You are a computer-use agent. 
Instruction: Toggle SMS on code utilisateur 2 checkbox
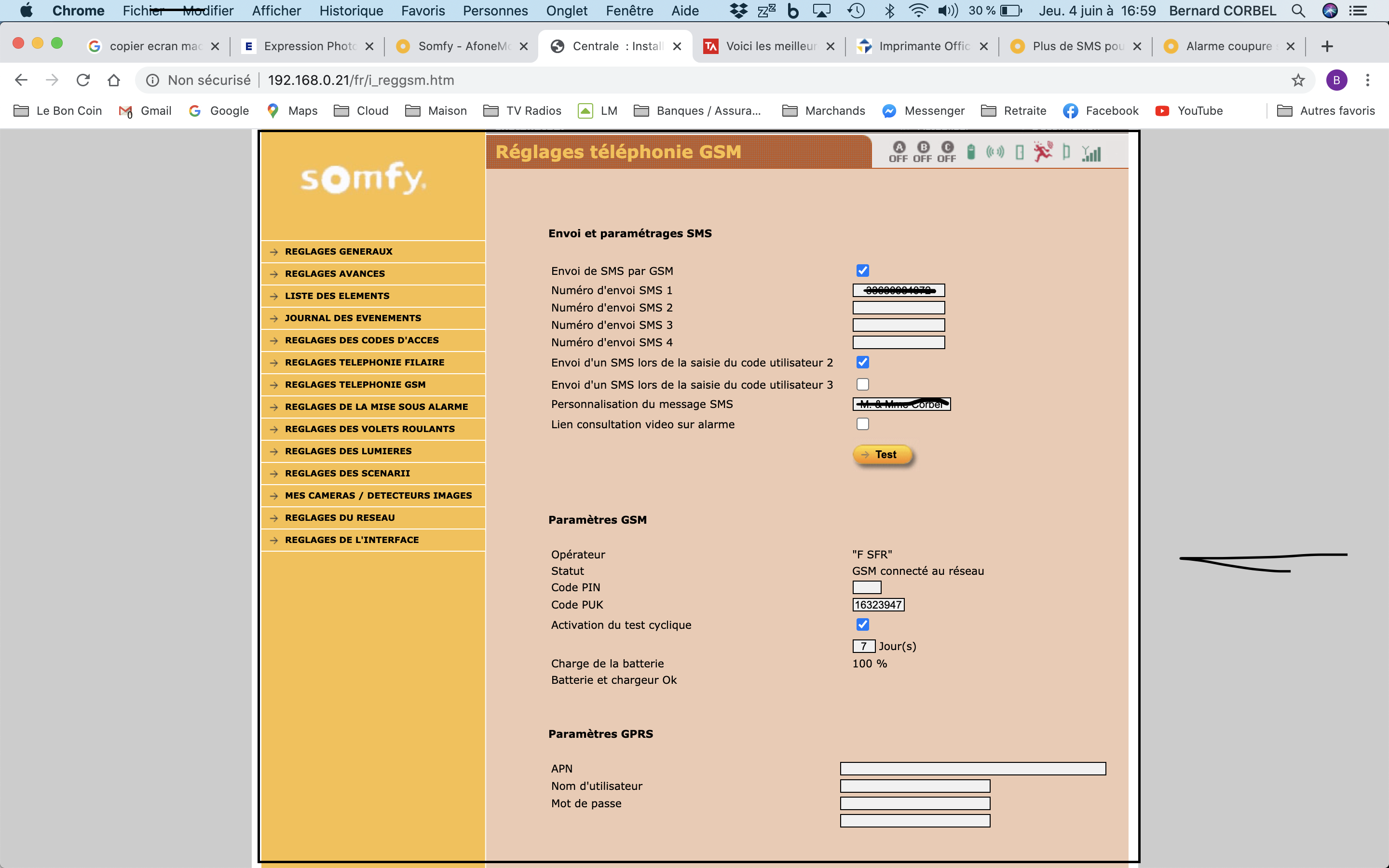[x=862, y=362]
